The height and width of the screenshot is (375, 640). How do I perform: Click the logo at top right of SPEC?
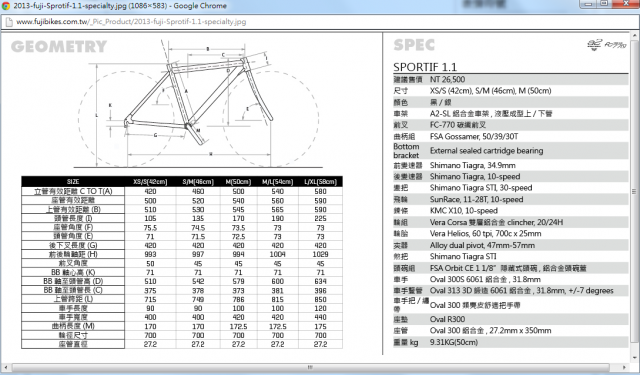click(x=606, y=44)
